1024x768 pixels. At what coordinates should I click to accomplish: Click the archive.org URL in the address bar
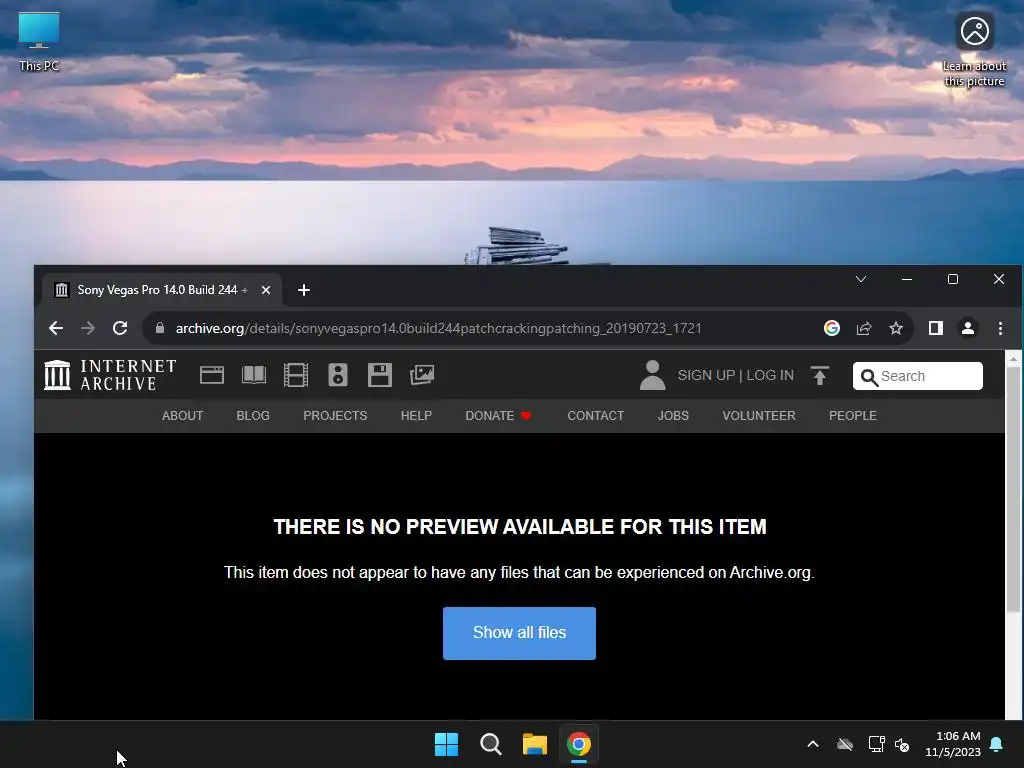[x=438, y=328]
